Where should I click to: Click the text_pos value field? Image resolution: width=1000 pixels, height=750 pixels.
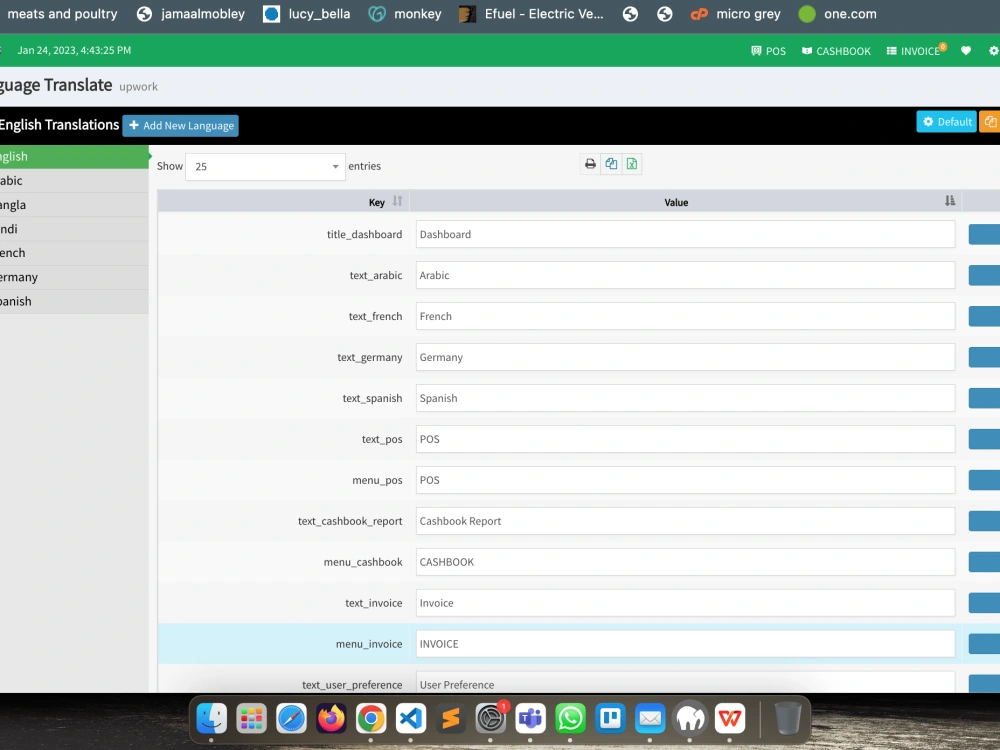[685, 439]
